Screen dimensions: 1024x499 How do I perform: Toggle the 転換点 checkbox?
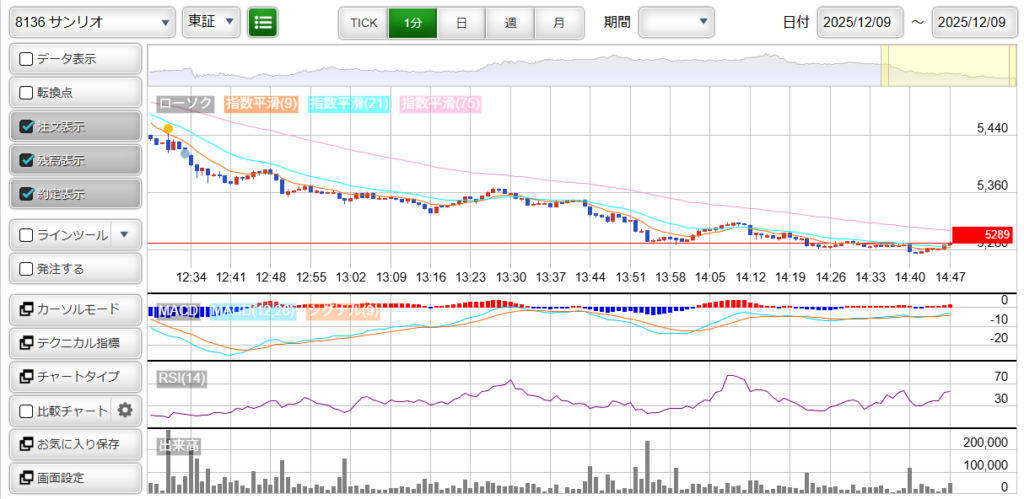[x=27, y=93]
